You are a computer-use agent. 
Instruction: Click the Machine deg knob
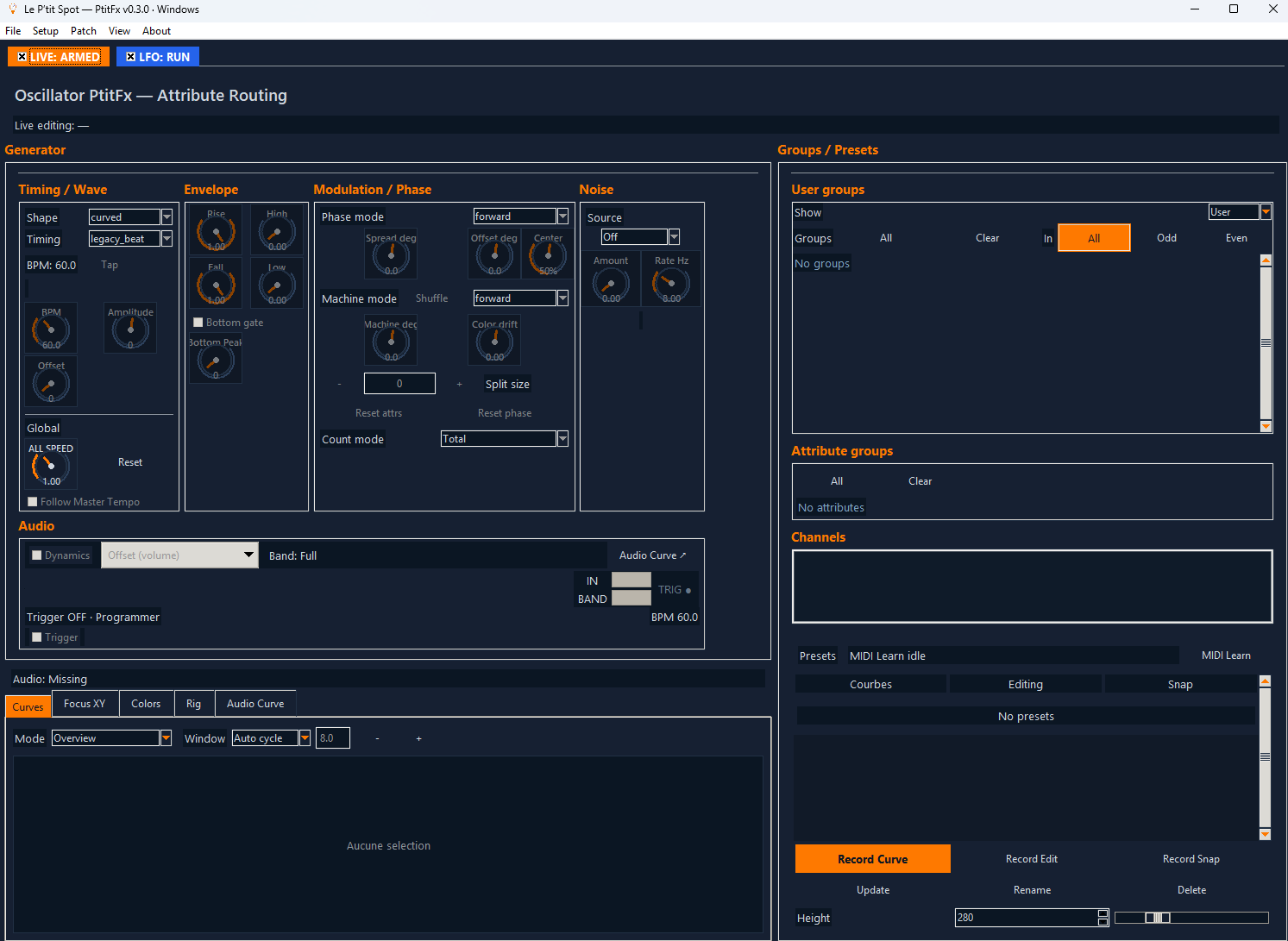[x=391, y=342]
